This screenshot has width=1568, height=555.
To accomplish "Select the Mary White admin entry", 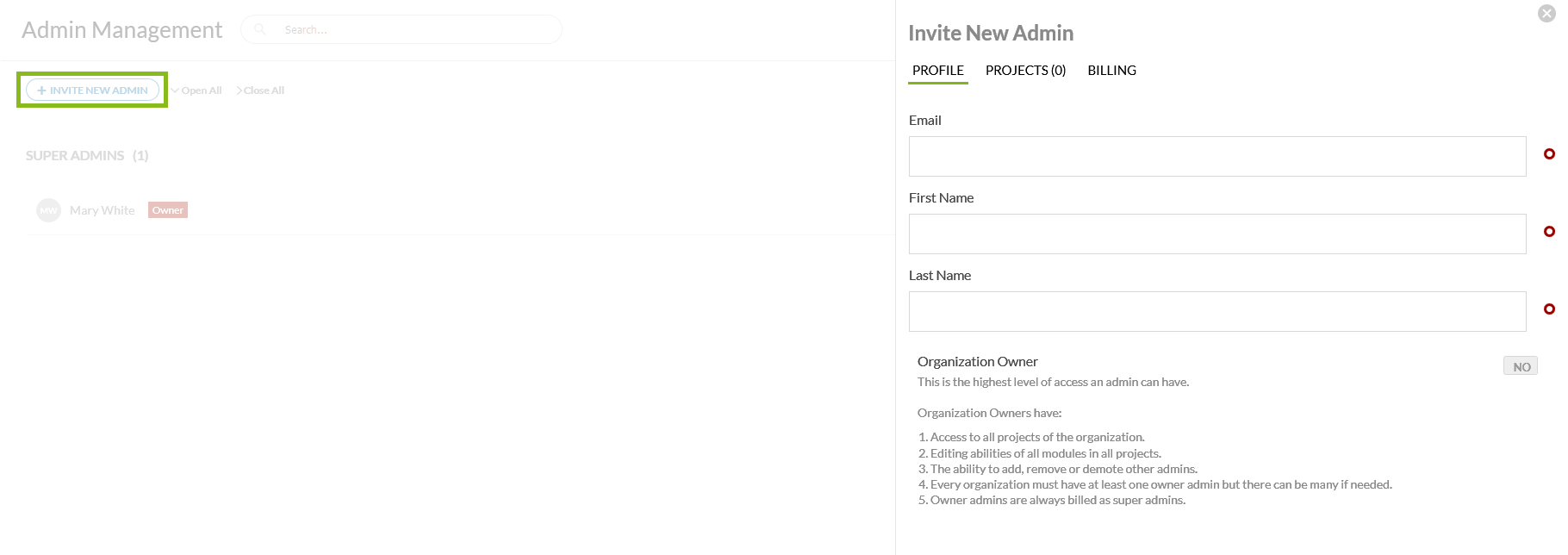I will coord(102,210).
